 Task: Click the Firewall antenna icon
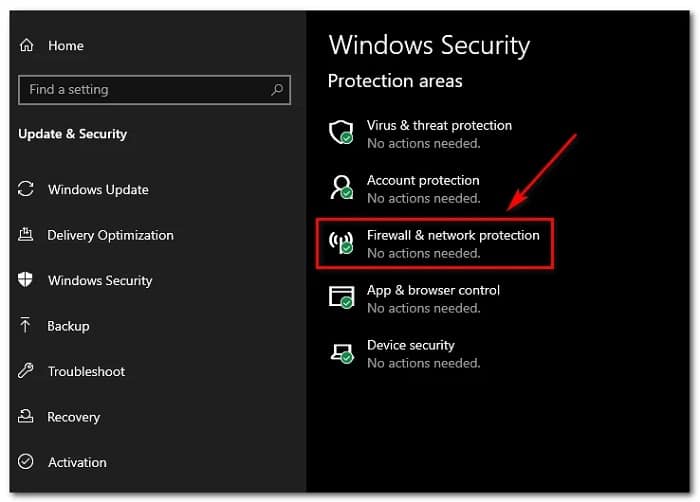coord(341,242)
